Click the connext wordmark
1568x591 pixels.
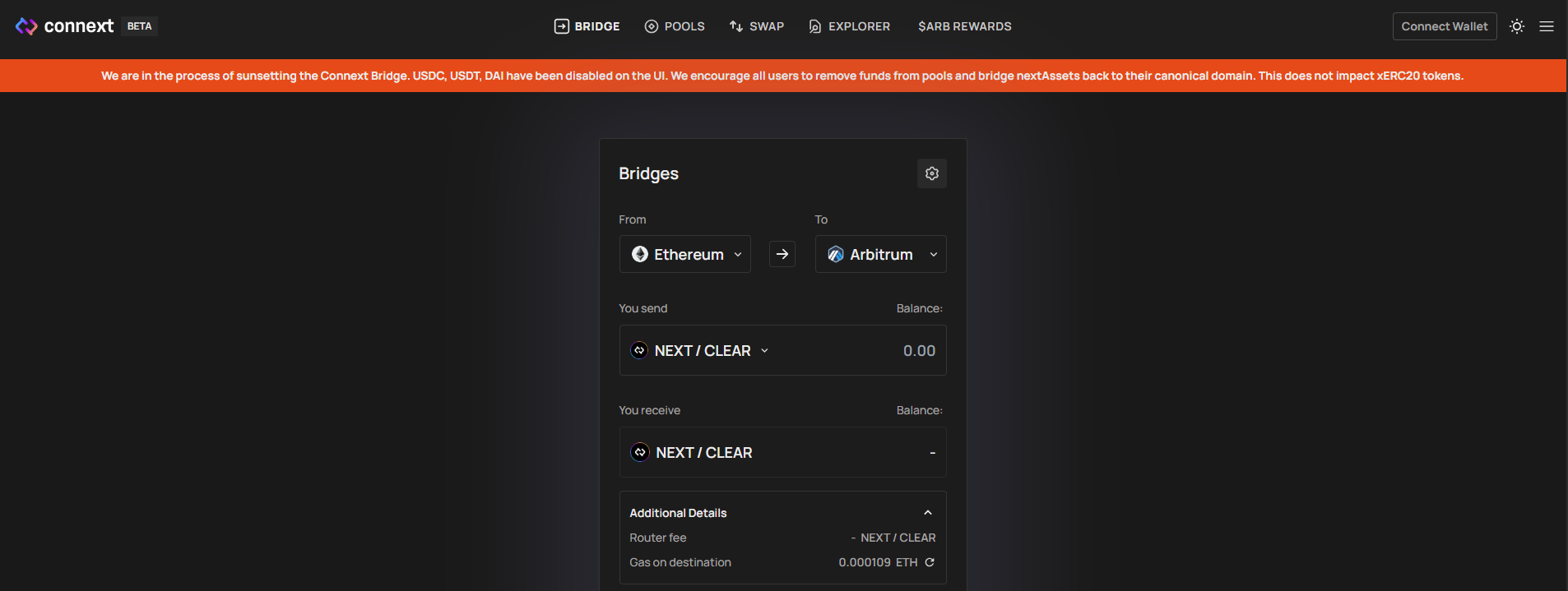[x=79, y=26]
